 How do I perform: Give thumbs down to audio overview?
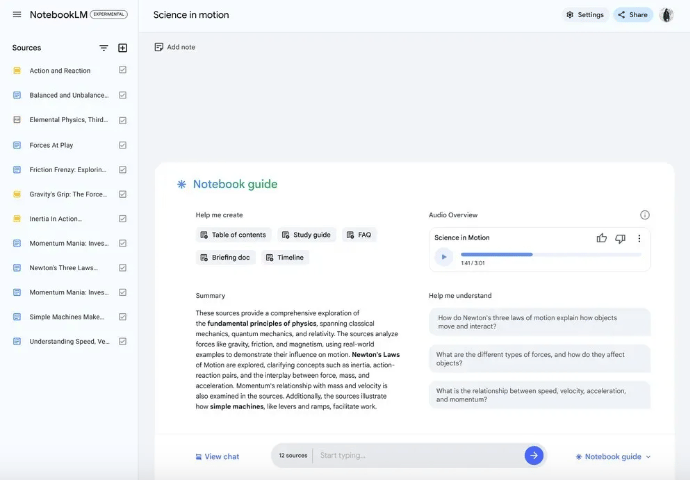pyautogui.click(x=620, y=238)
